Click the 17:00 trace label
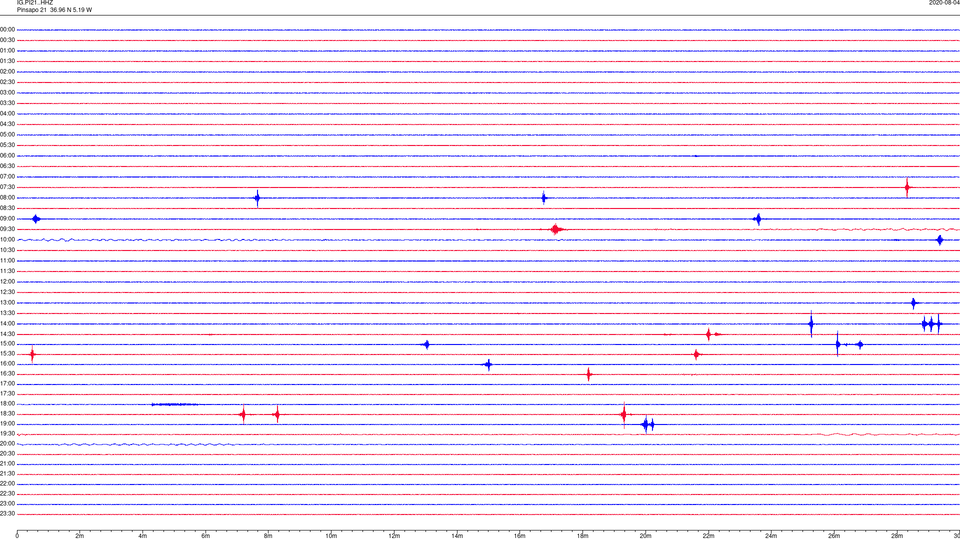This screenshot has height=540, width=960. (7, 384)
